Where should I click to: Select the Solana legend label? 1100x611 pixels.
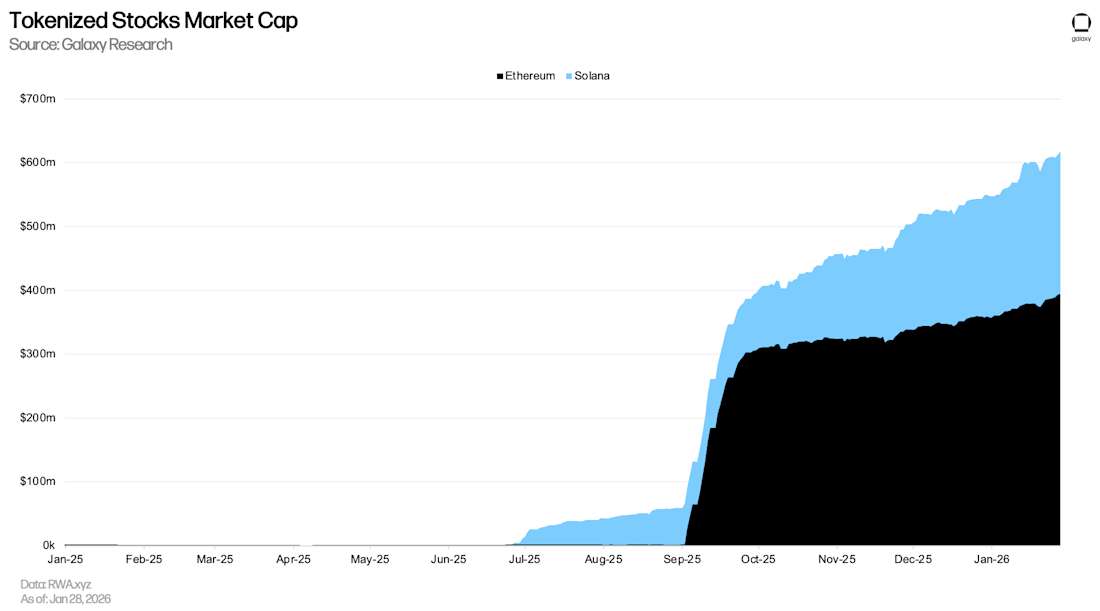coord(591,76)
